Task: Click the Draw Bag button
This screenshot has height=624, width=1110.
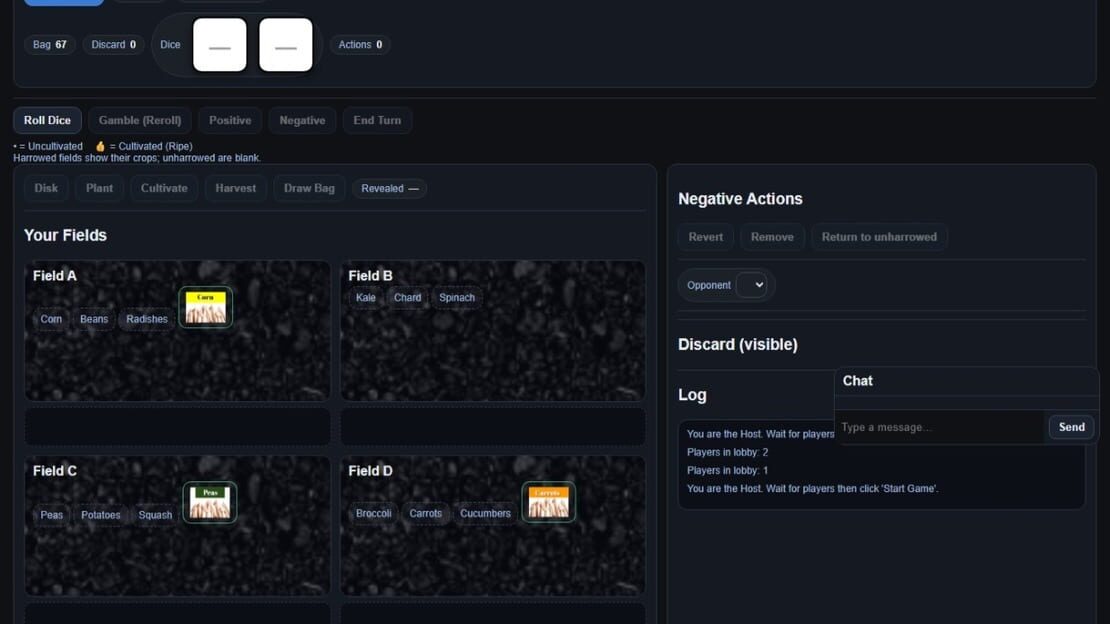Action: [x=309, y=188]
